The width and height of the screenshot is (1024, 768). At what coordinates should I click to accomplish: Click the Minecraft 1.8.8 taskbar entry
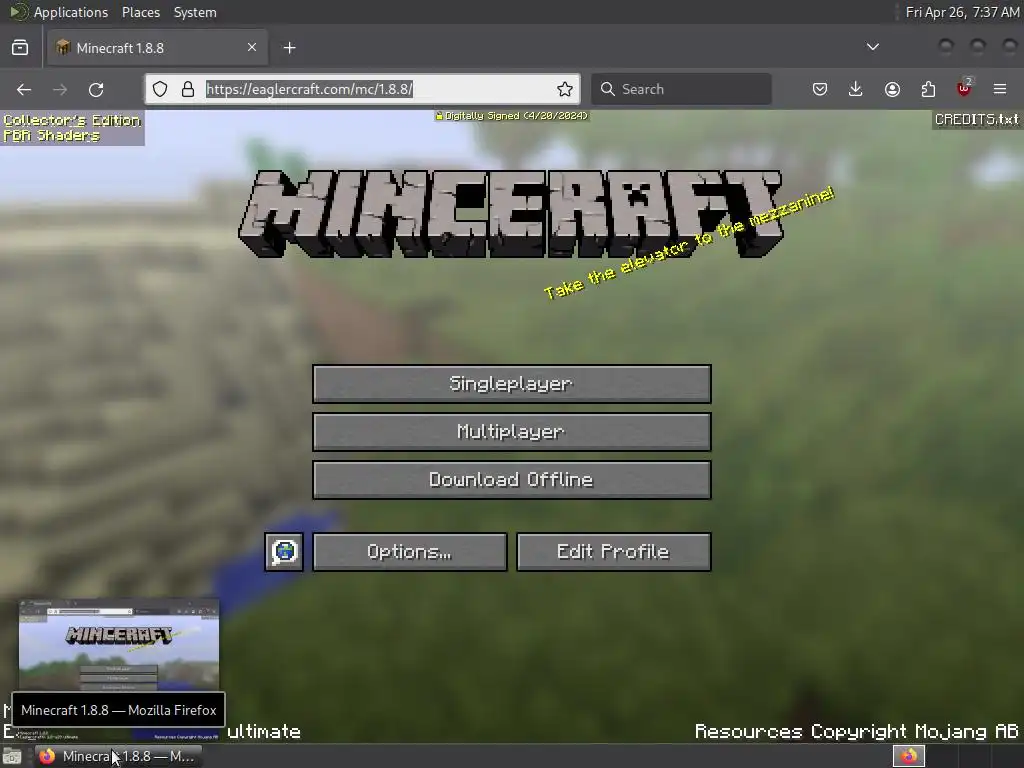click(x=118, y=756)
